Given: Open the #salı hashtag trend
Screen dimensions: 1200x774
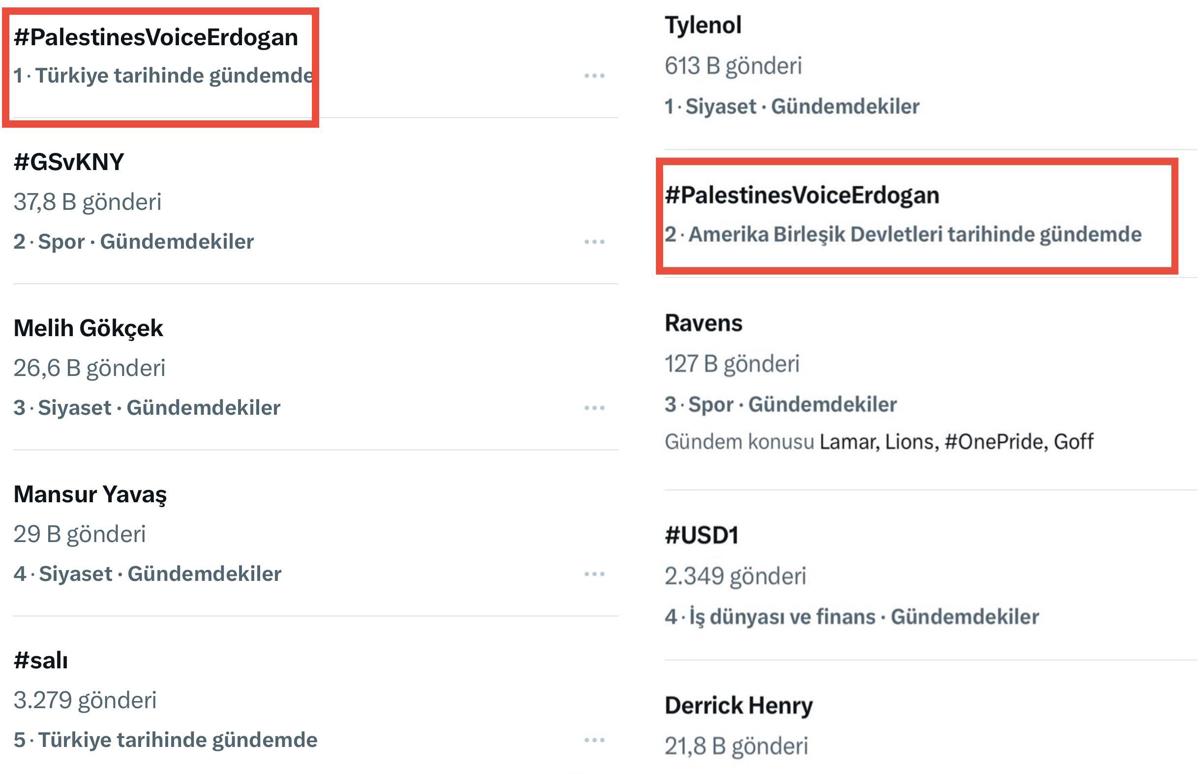Looking at the screenshot, I should [x=41, y=660].
